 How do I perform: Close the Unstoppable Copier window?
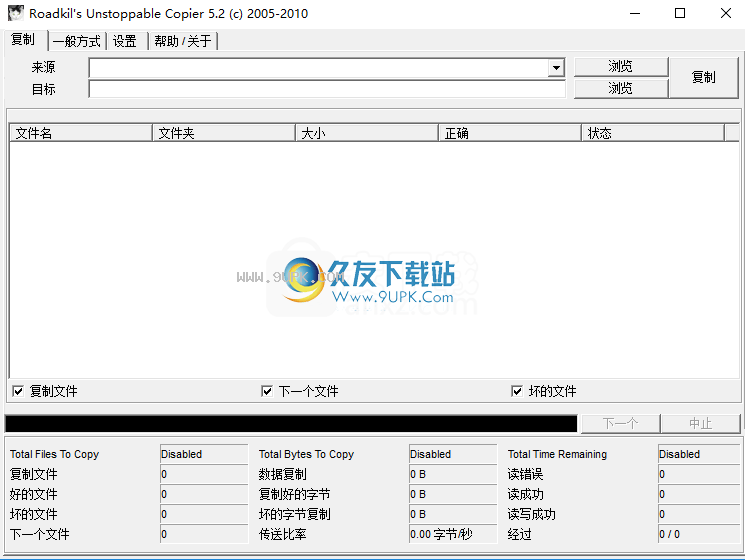[x=726, y=13]
